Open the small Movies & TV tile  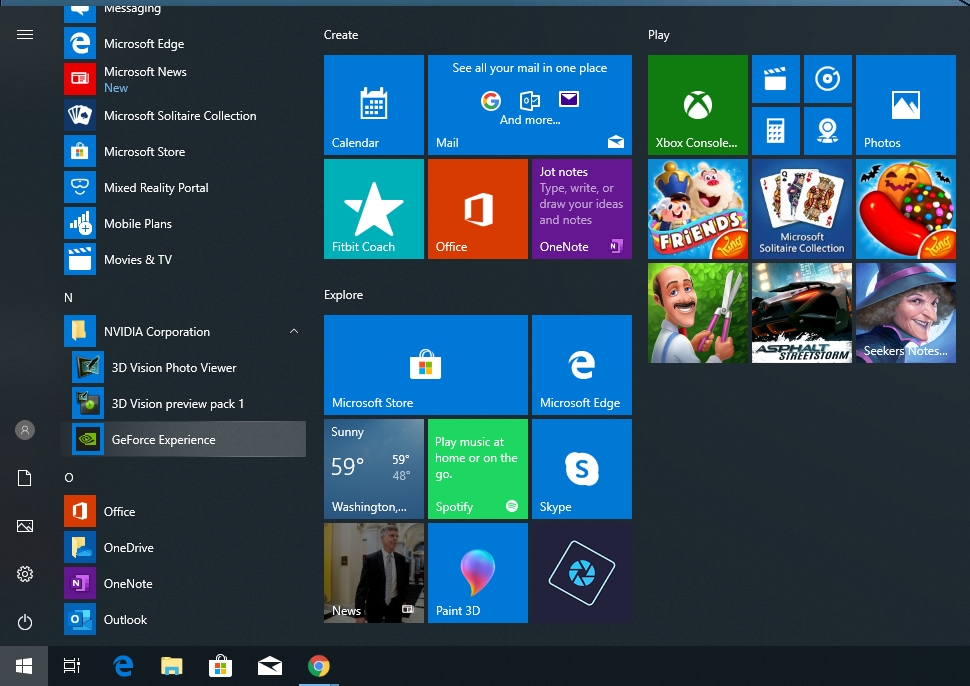coord(776,79)
